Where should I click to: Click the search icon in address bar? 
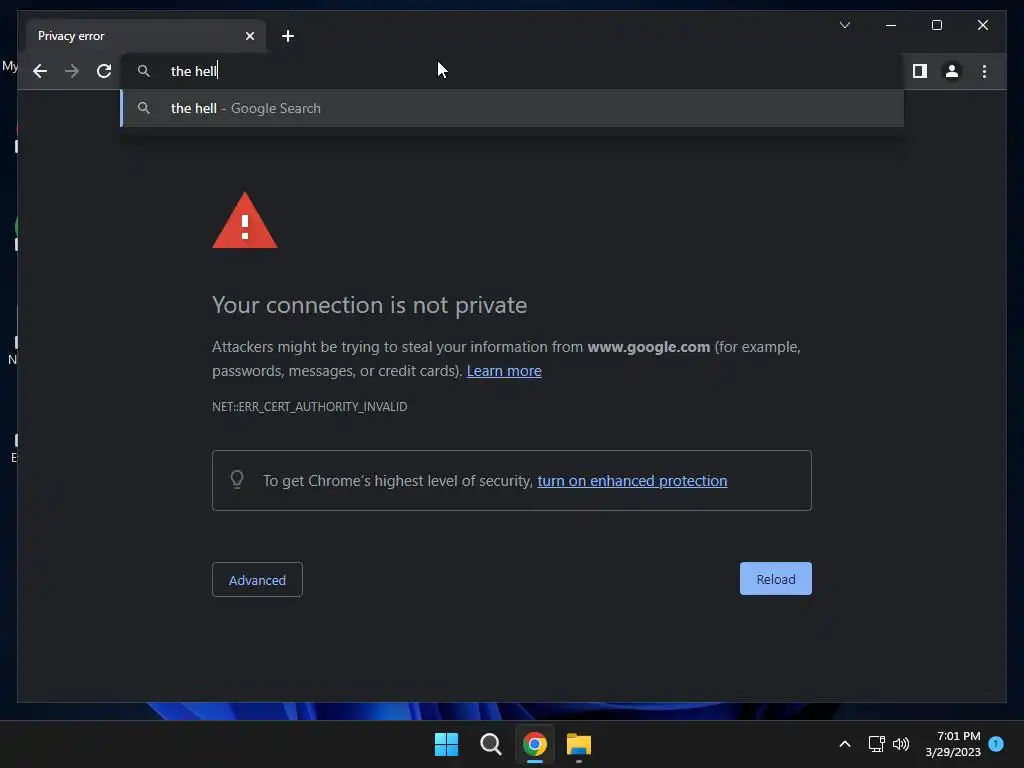coord(144,71)
